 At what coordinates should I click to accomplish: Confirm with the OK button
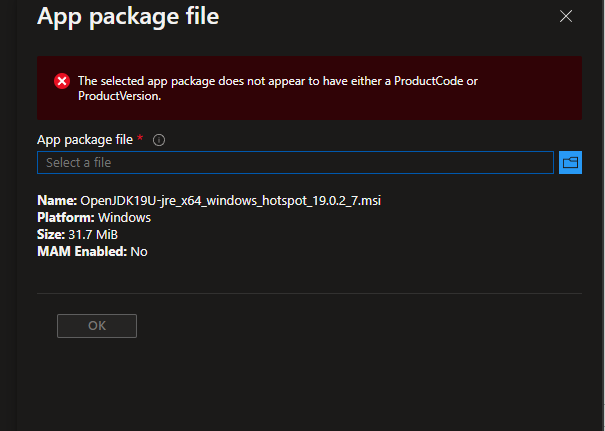97,326
